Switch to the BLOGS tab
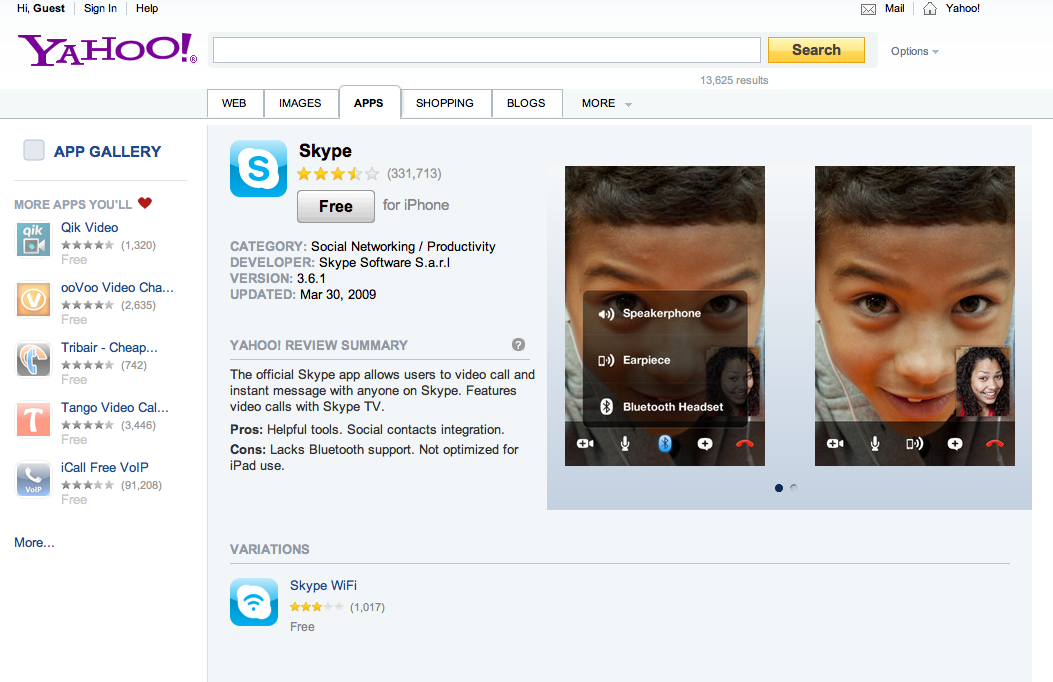This screenshot has height=682, width=1053. click(x=526, y=103)
